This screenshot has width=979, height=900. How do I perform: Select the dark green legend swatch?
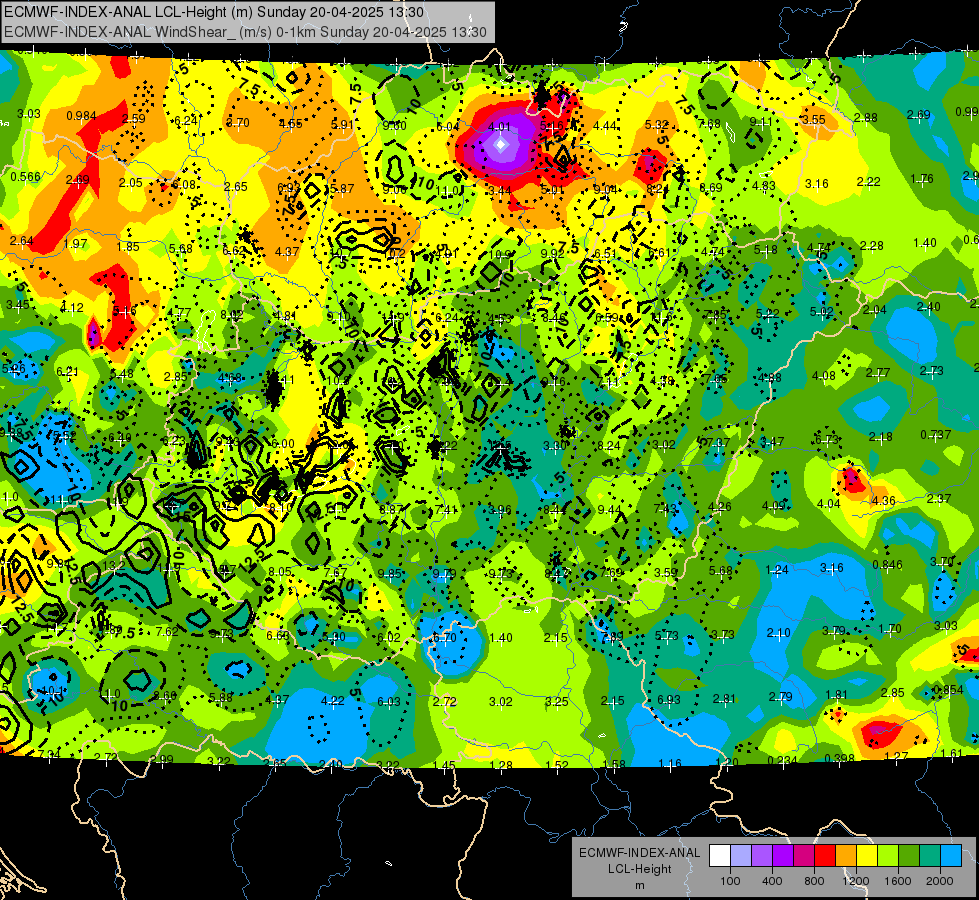909,856
